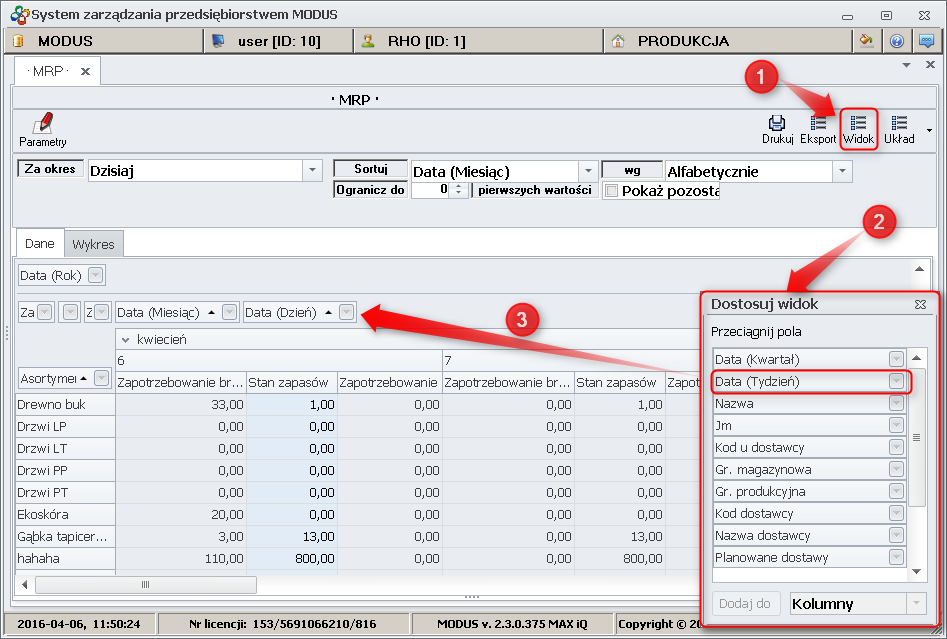The width and height of the screenshot is (947, 639).
Task: Expand the Sortuj Data (Miesiąc) dropdown
Action: [588, 171]
